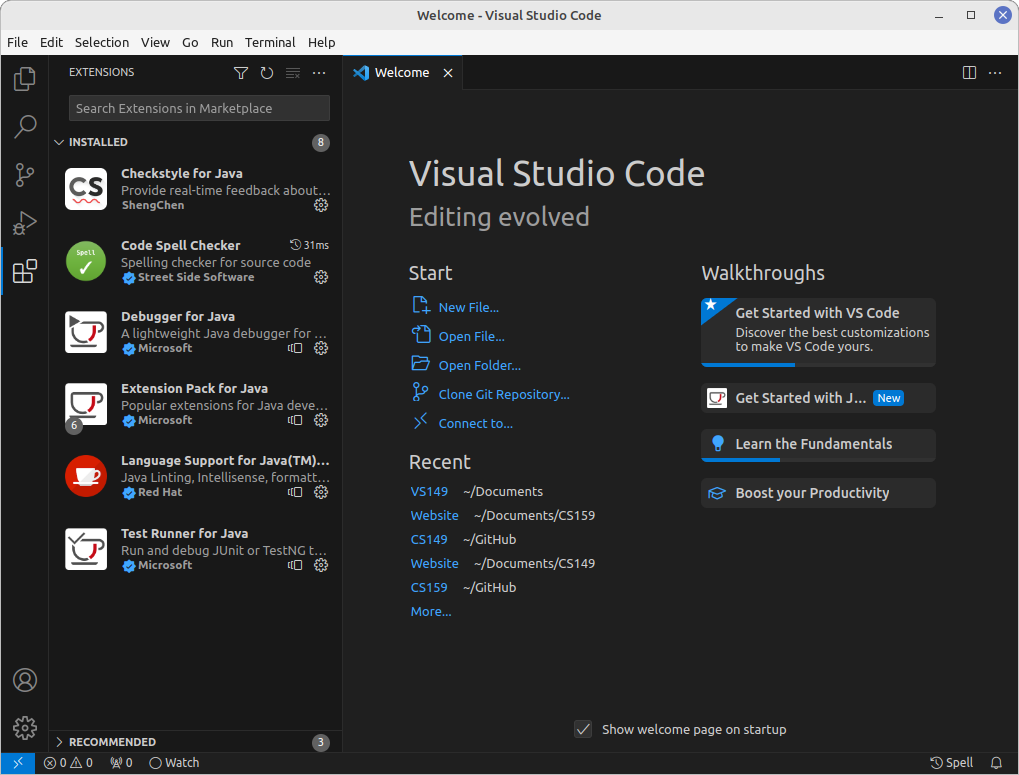This screenshot has height=775, width=1019.
Task: Open more actions menu for Extensions view
Action: click(318, 72)
